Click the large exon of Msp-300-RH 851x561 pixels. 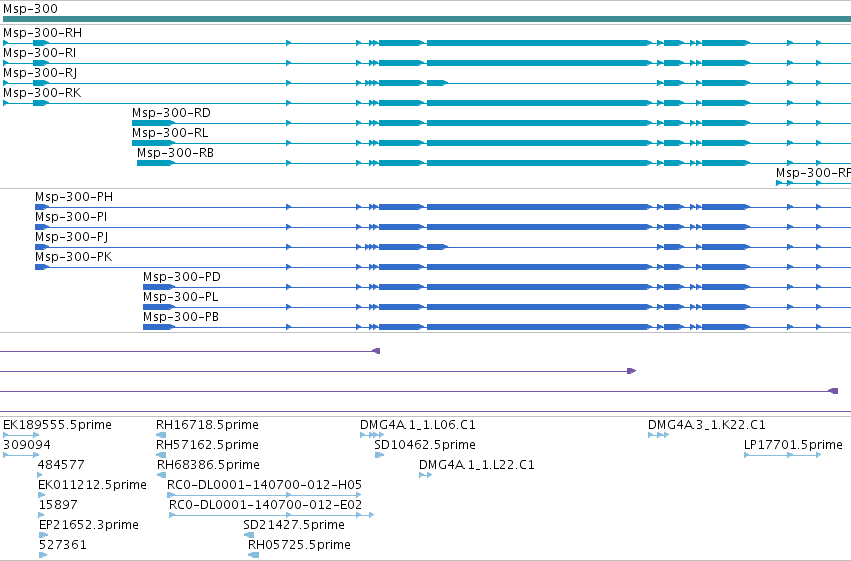539,43
